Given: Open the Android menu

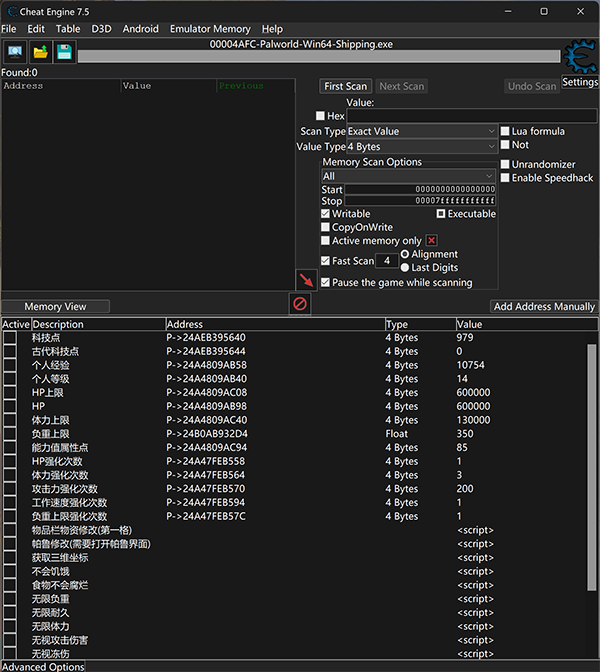Looking at the screenshot, I should (141, 29).
